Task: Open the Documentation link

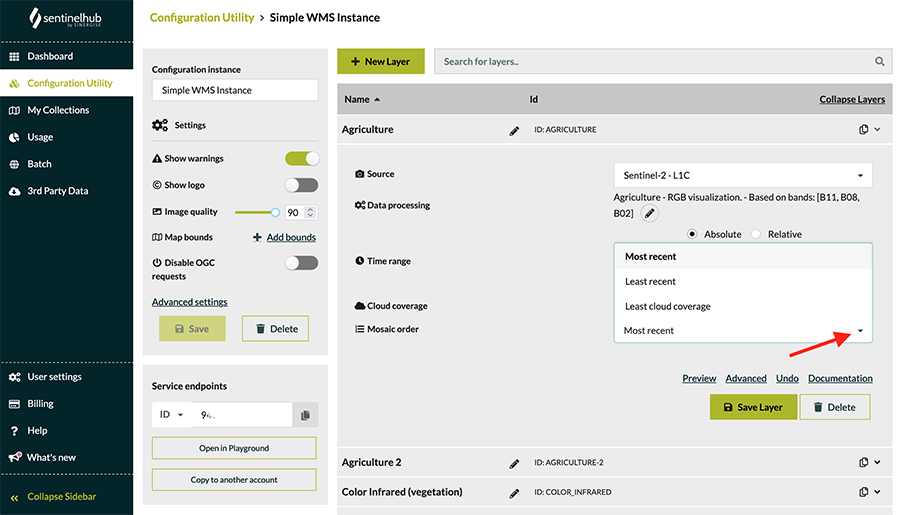Action: [x=840, y=378]
